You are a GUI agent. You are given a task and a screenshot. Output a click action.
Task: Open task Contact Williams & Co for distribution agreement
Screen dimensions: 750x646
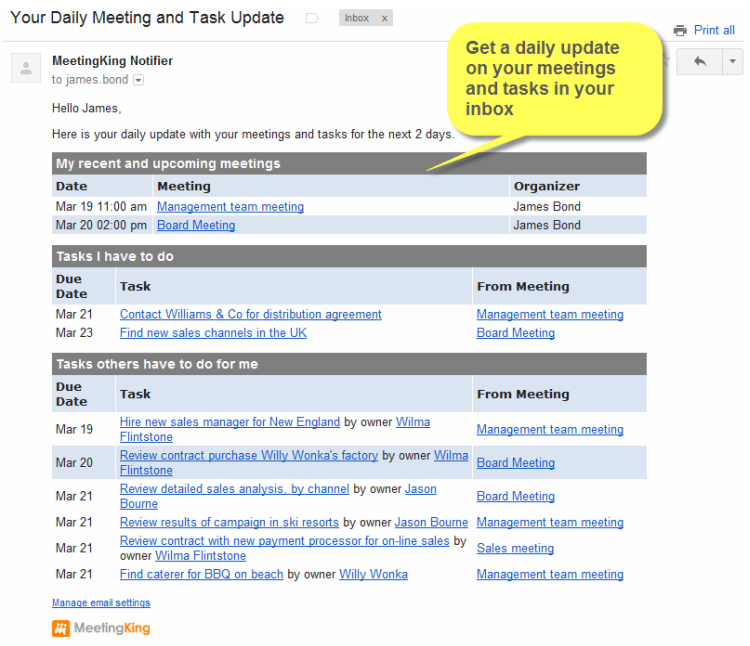251,314
